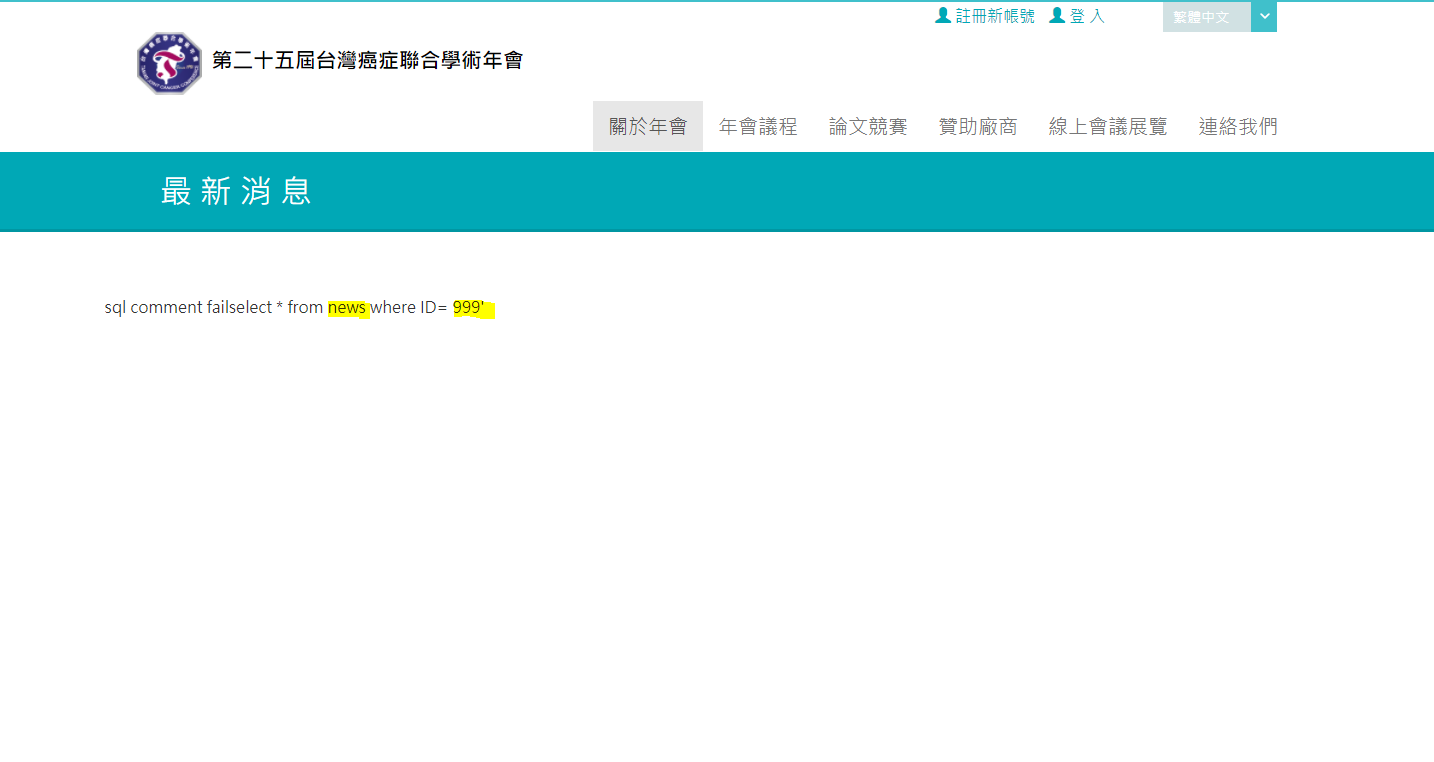
Task: Open the 贊助廠商 menu
Action: coord(978,126)
